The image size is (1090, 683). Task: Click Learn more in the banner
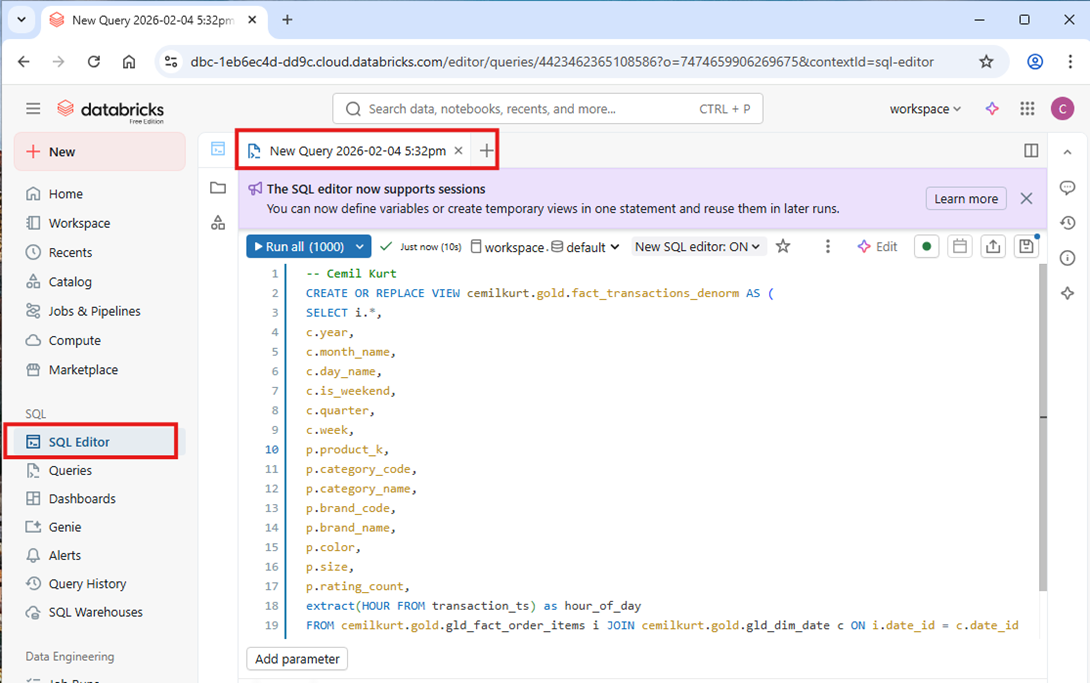coord(966,199)
